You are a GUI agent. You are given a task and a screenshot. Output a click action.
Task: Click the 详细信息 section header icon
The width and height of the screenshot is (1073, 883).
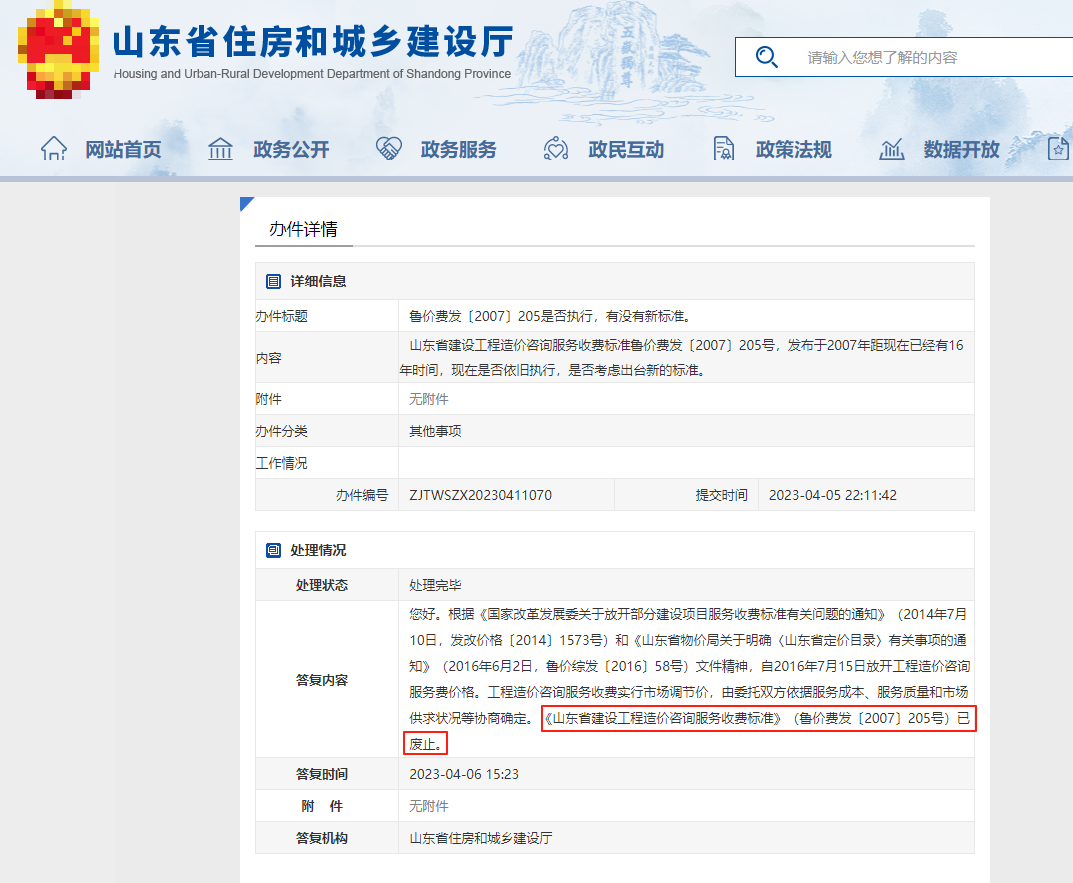point(271,281)
